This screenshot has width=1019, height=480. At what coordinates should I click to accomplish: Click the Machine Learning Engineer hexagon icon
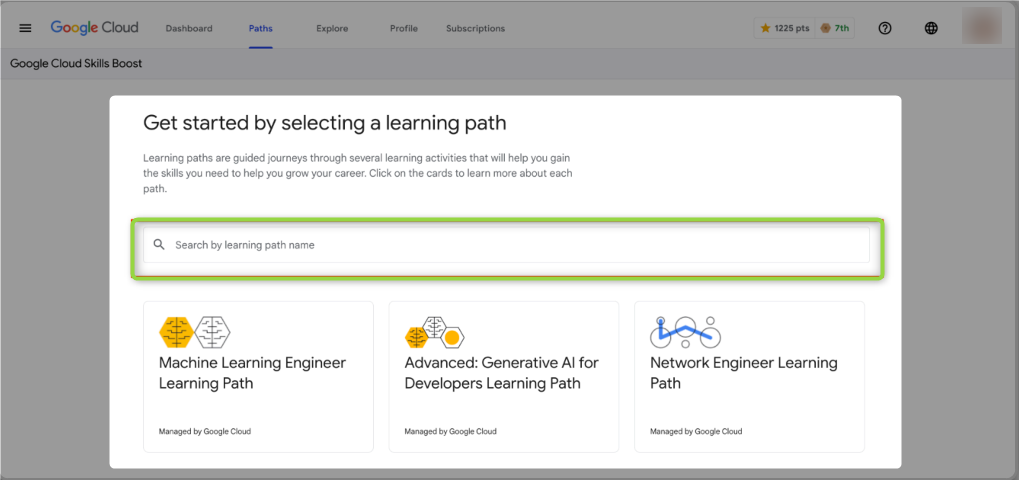pyautogui.click(x=195, y=333)
